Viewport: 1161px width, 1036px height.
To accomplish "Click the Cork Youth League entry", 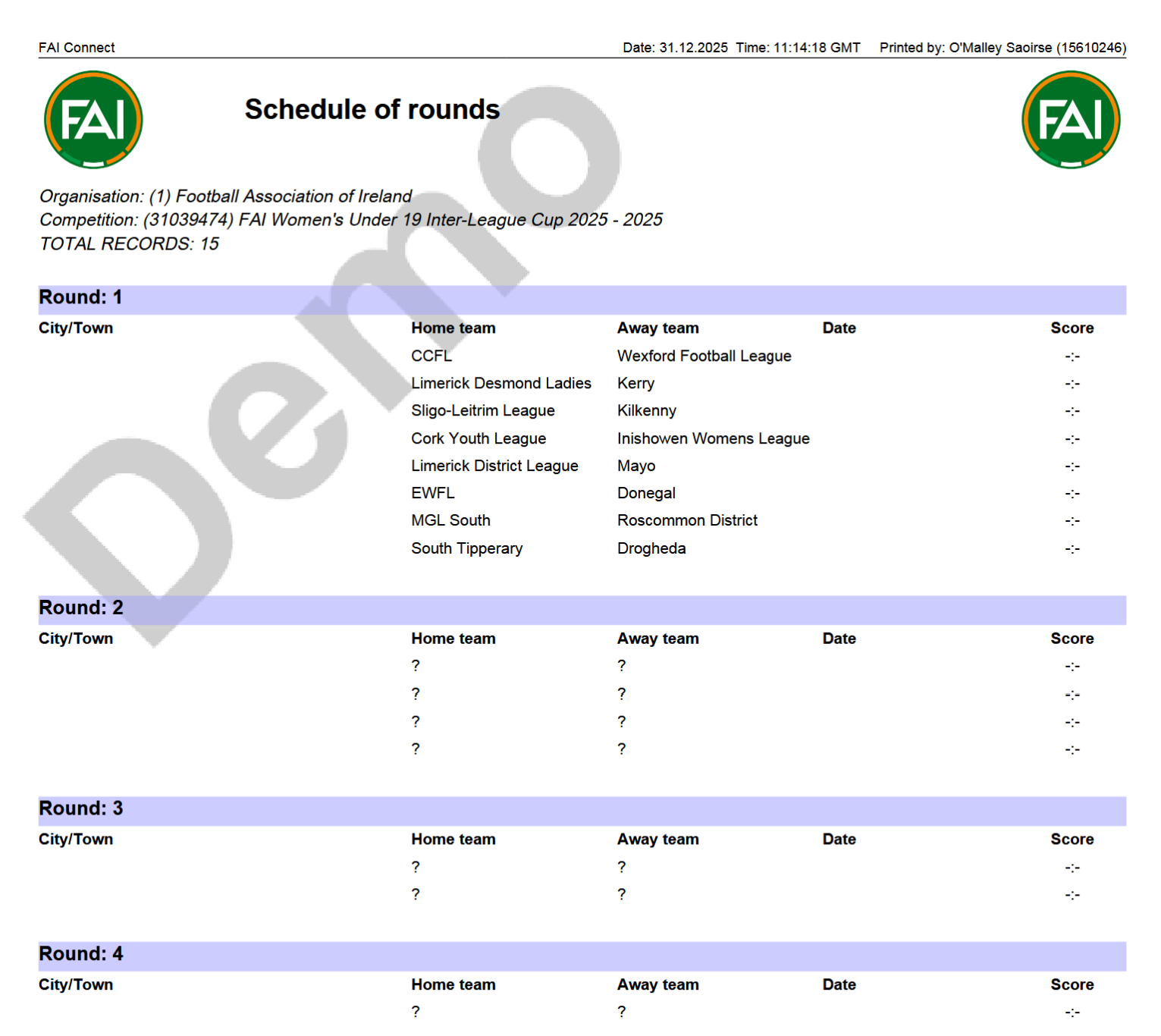I will pyautogui.click(x=478, y=438).
